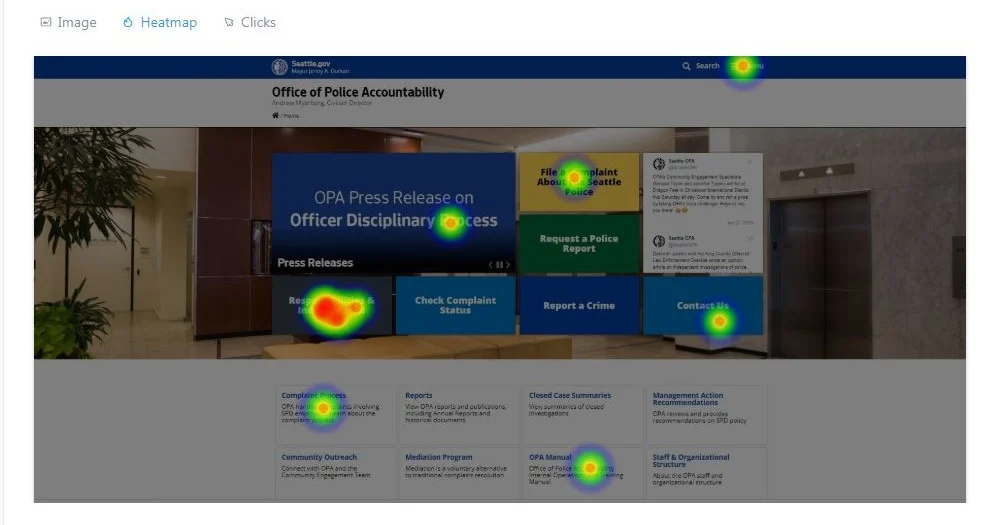993x525 pixels.
Task: Open Management Action Recommendations link
Action: click(688, 399)
